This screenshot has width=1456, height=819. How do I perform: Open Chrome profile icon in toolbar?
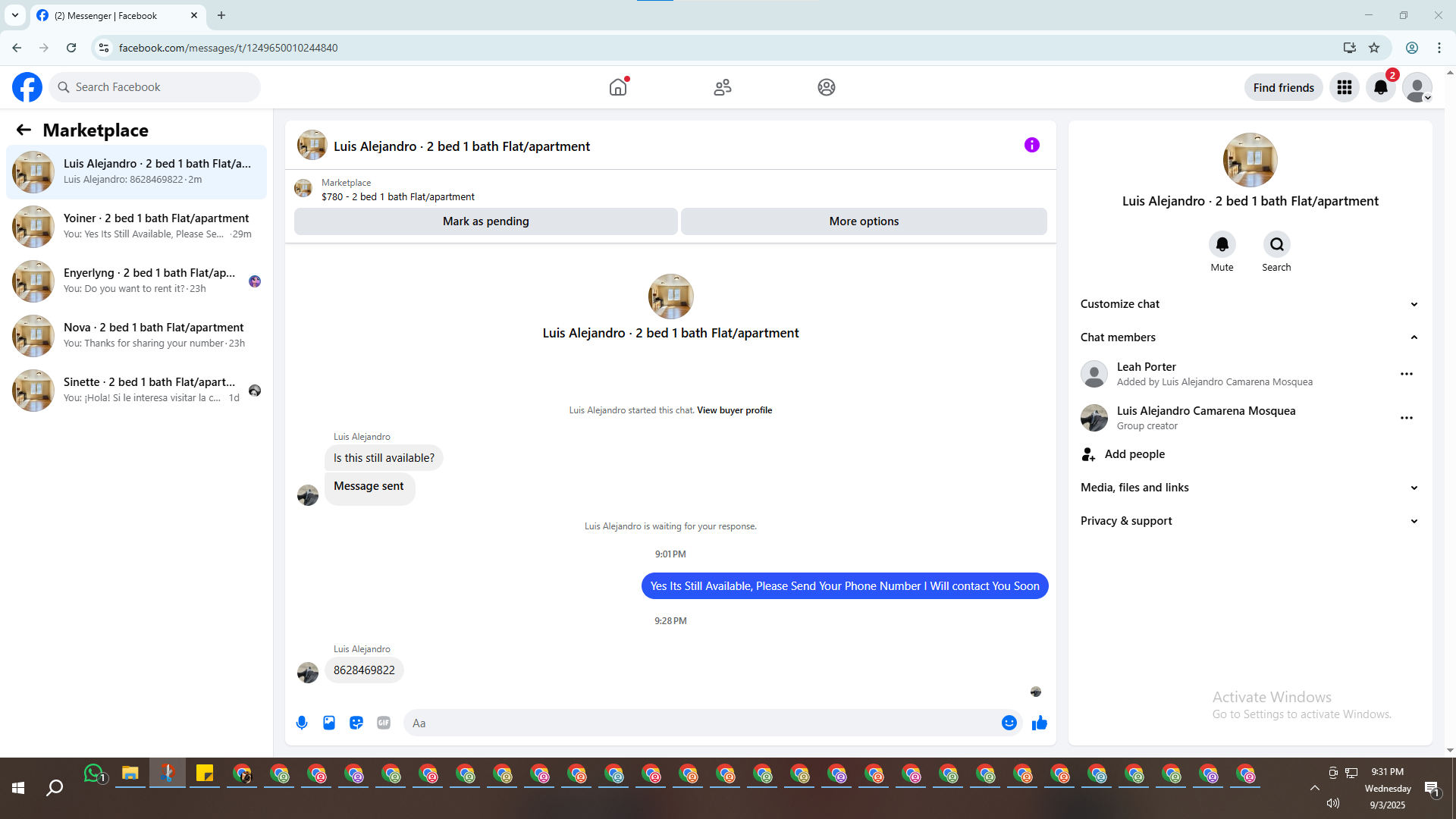(x=1412, y=48)
